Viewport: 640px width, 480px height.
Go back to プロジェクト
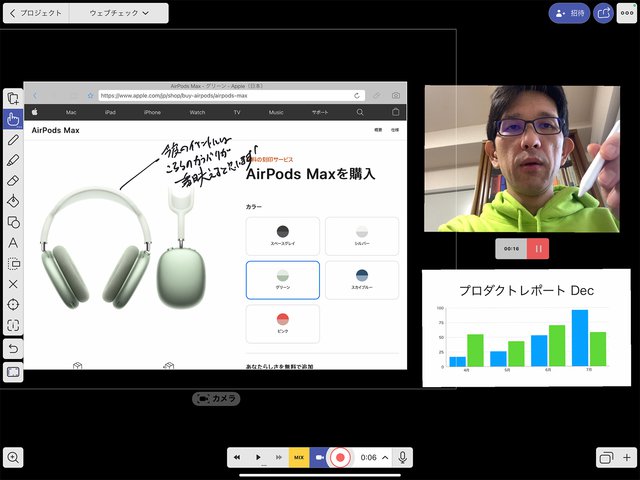click(36, 13)
